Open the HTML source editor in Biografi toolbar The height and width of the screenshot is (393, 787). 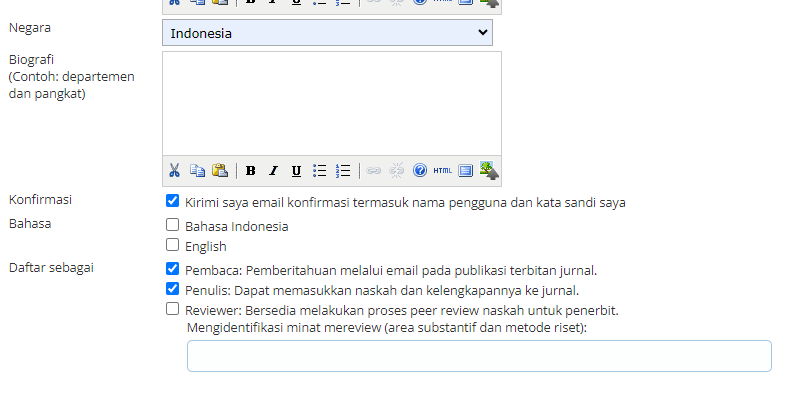point(442,171)
